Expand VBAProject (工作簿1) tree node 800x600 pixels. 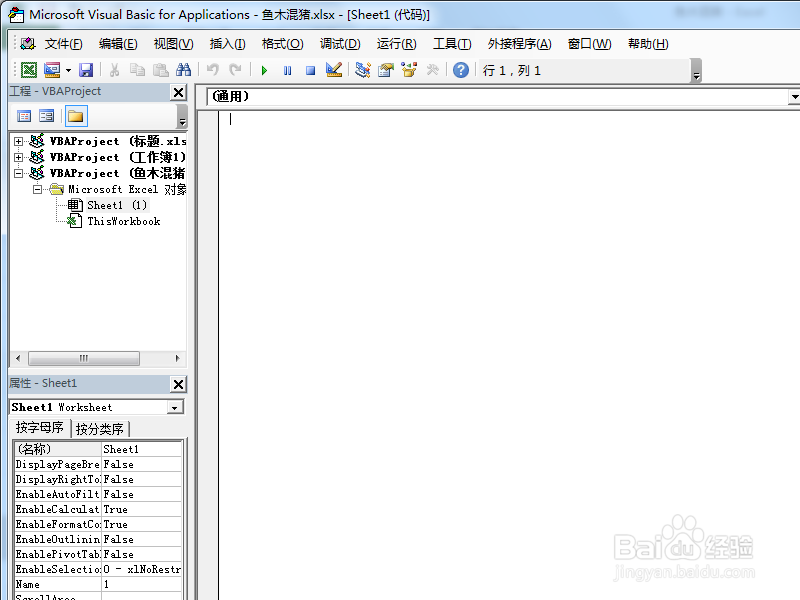tap(18, 157)
